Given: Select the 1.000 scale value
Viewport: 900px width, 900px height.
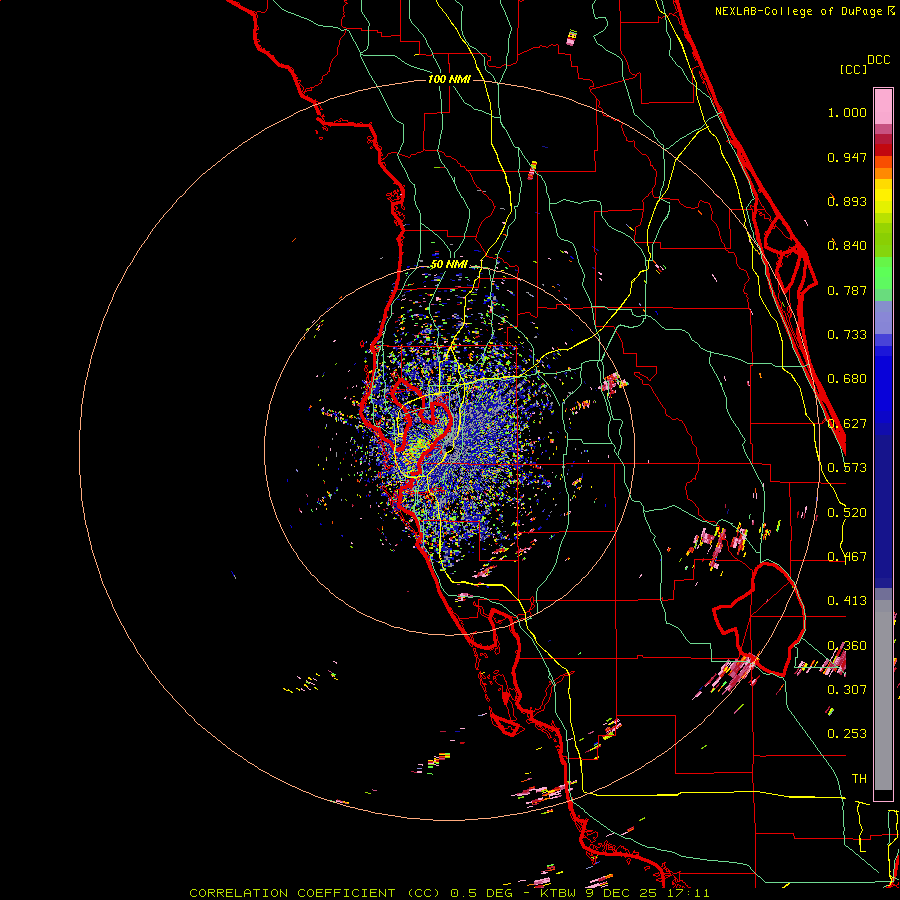Looking at the screenshot, I should 847,112.
